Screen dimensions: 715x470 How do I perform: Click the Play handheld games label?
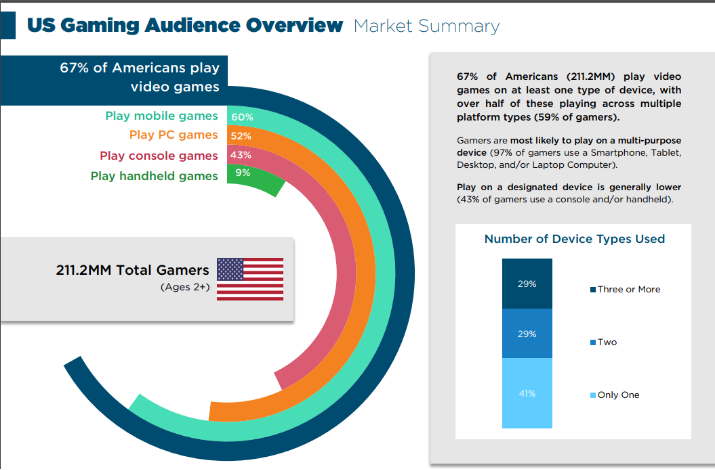coord(154,176)
